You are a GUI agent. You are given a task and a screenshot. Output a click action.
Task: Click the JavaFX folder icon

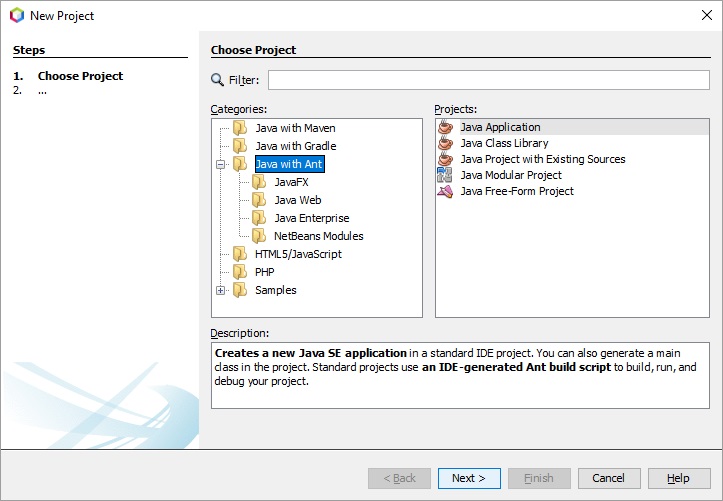click(x=259, y=182)
